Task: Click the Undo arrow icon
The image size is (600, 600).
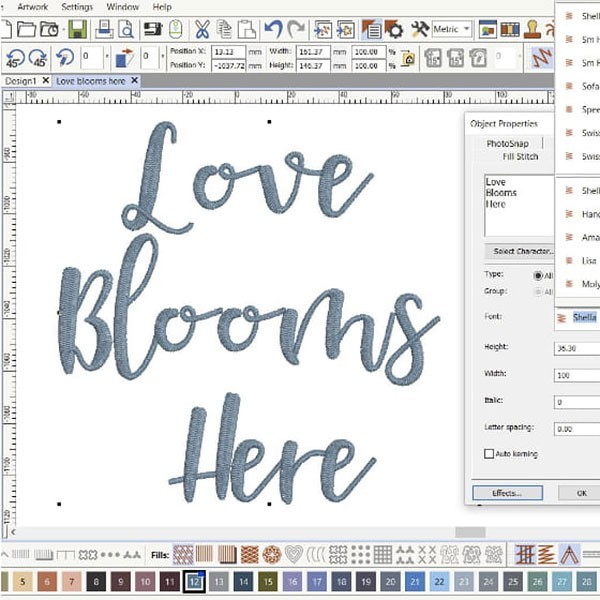Action: [x=273, y=29]
